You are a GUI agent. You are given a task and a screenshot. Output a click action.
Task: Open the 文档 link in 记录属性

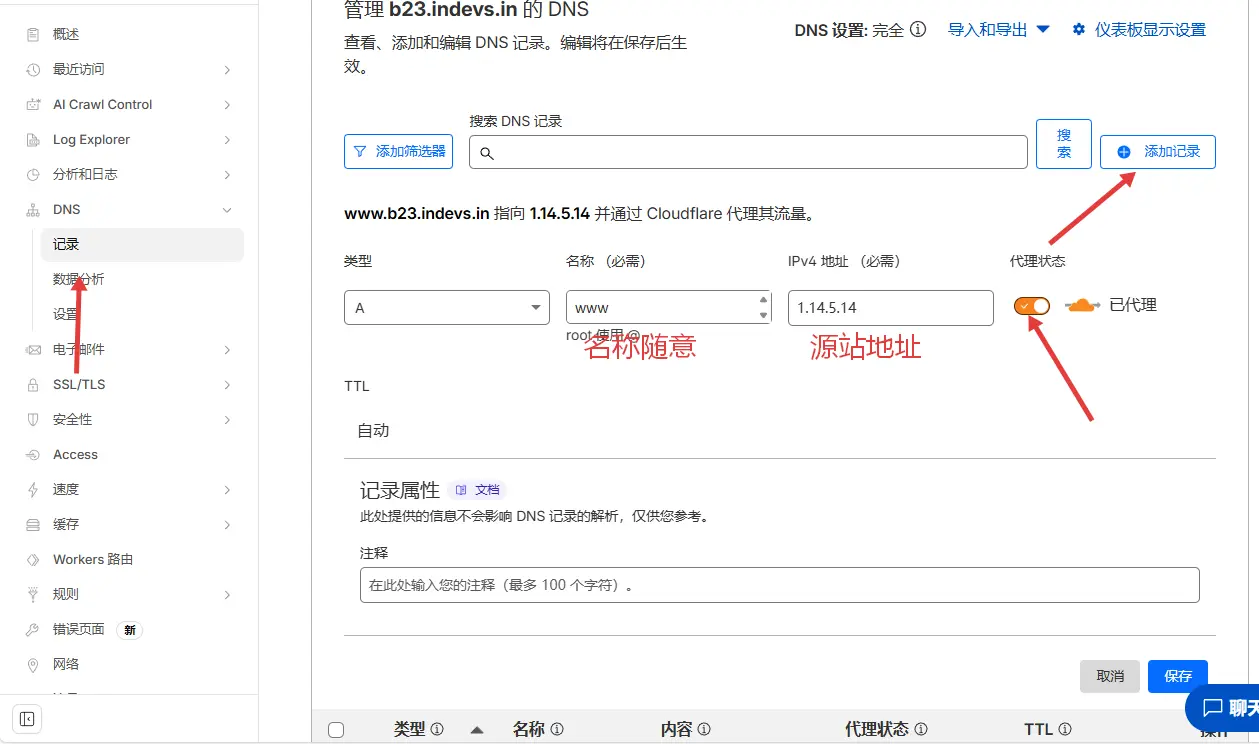(478, 489)
